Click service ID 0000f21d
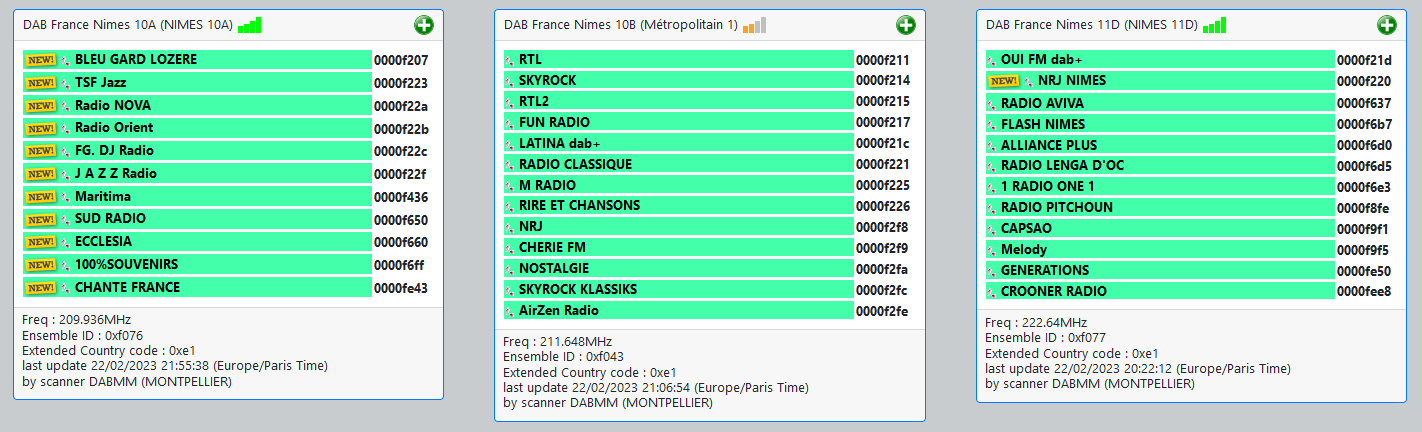 1364,60
